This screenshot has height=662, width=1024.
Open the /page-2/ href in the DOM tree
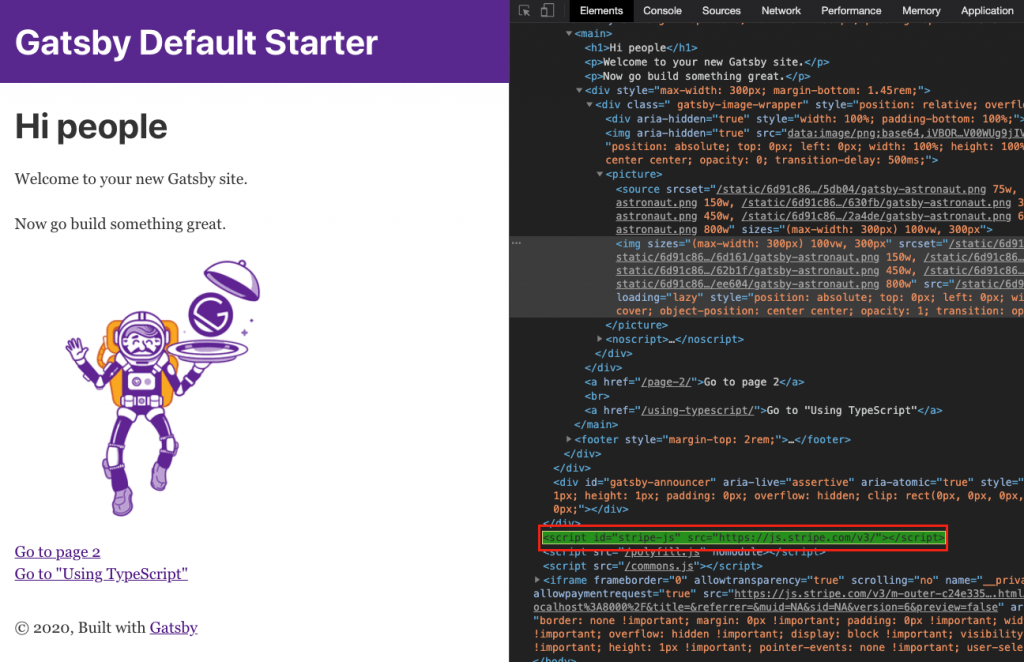[x=666, y=382]
